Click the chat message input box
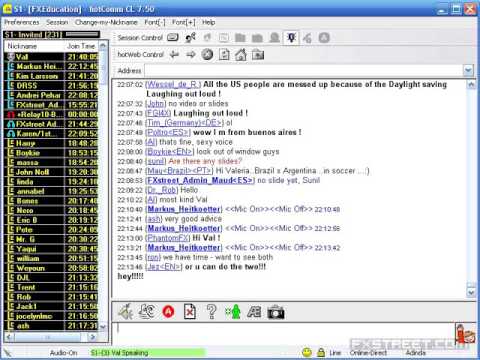This screenshot has width=480, height=360. pyautogui.click(x=283, y=333)
